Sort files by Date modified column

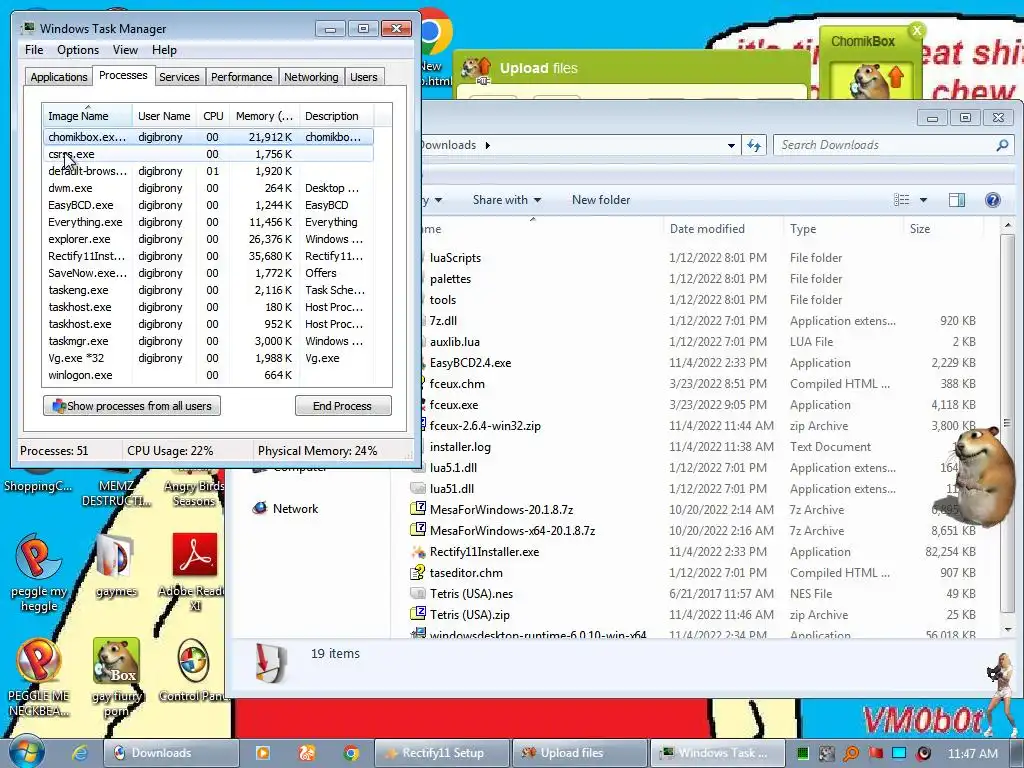(723, 229)
